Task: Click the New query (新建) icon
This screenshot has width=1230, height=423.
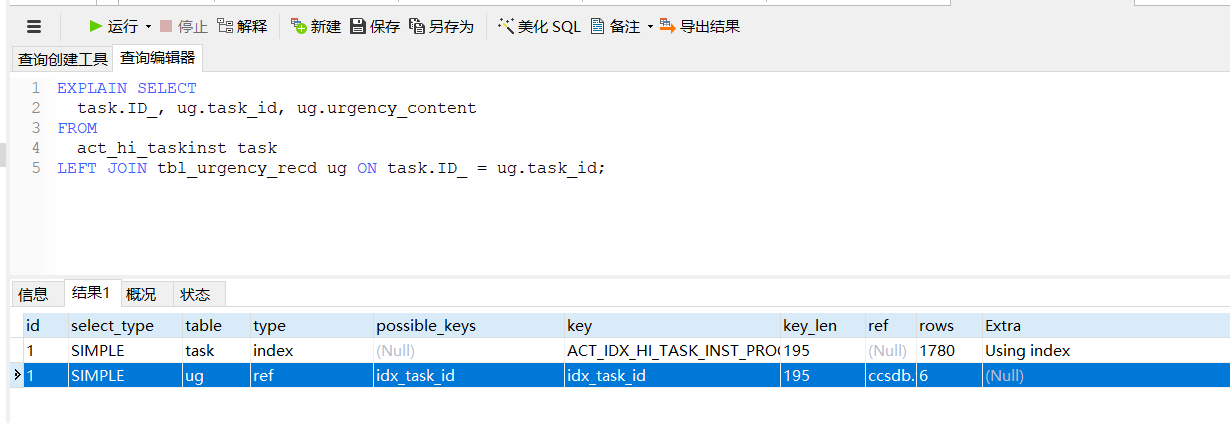Action: 298,26
